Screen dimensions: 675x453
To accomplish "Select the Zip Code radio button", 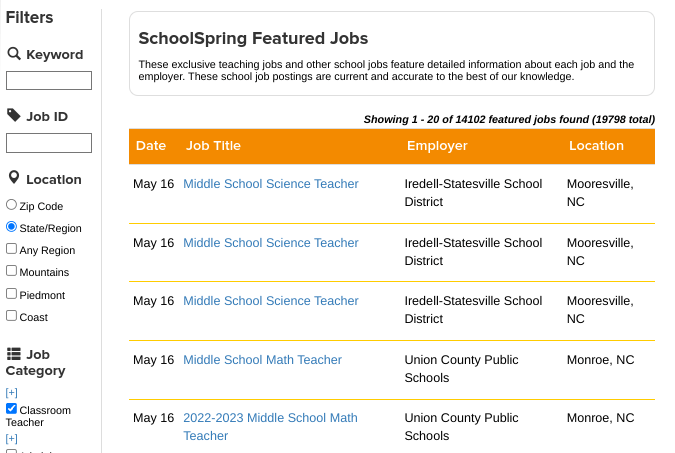I will (11, 205).
